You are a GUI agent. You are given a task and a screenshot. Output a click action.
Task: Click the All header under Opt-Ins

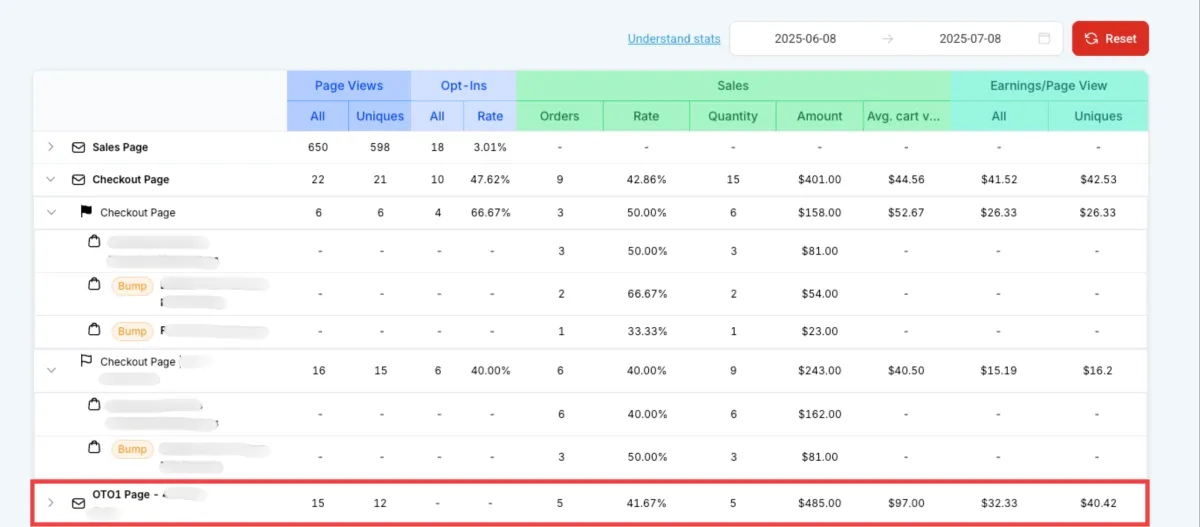pos(437,116)
